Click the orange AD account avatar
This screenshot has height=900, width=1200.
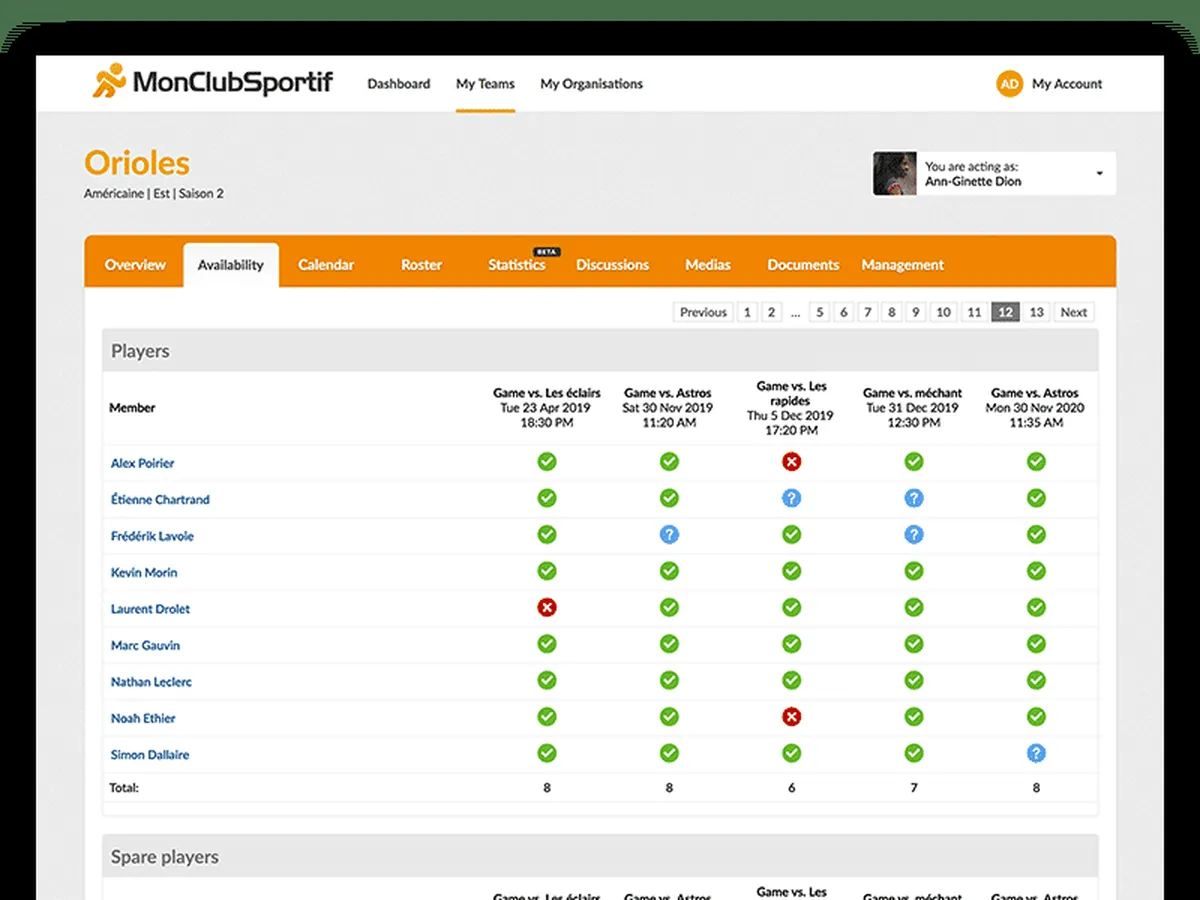pos(1009,84)
